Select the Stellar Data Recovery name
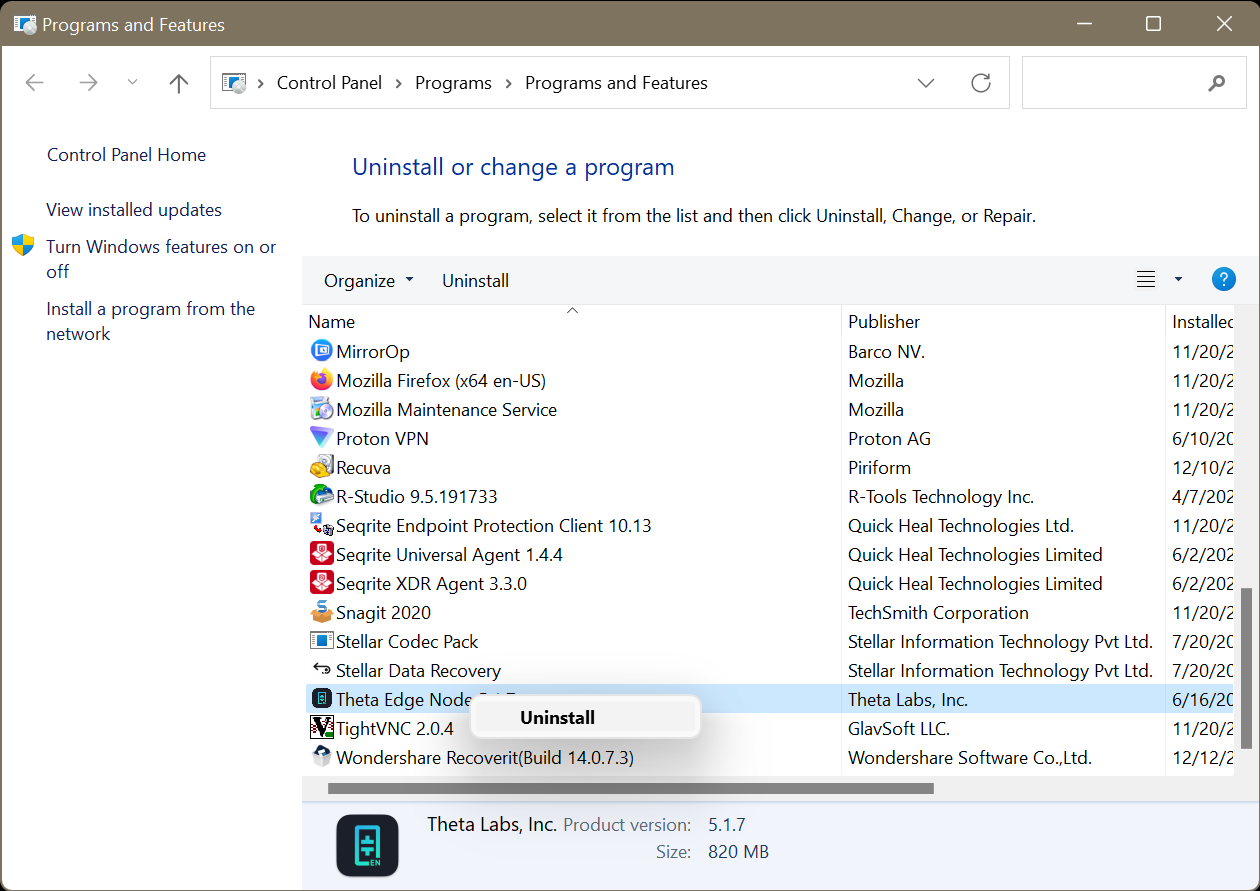The image size is (1260, 891). (418, 670)
